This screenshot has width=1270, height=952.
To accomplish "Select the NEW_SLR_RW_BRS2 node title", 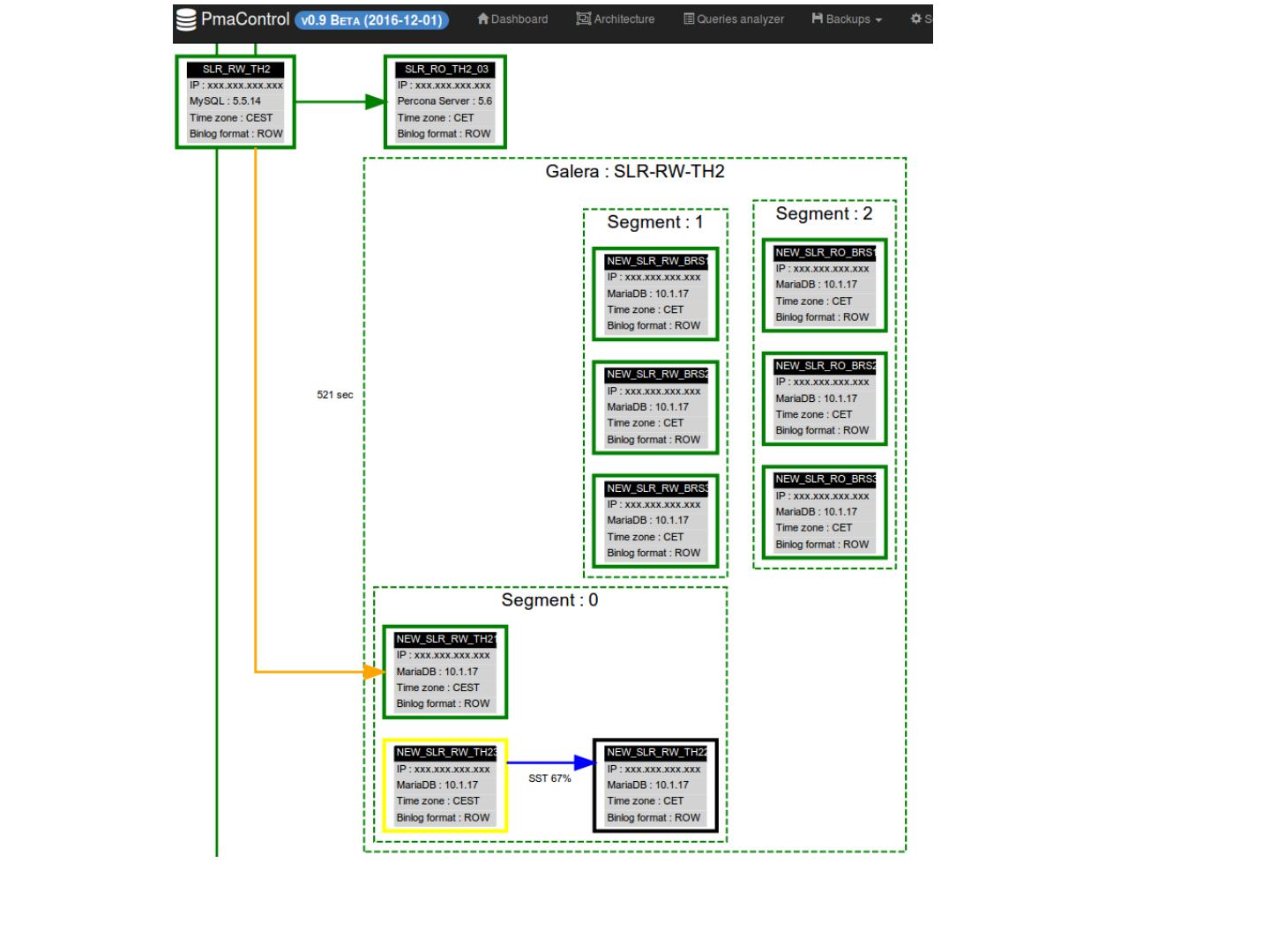I will coord(655,375).
